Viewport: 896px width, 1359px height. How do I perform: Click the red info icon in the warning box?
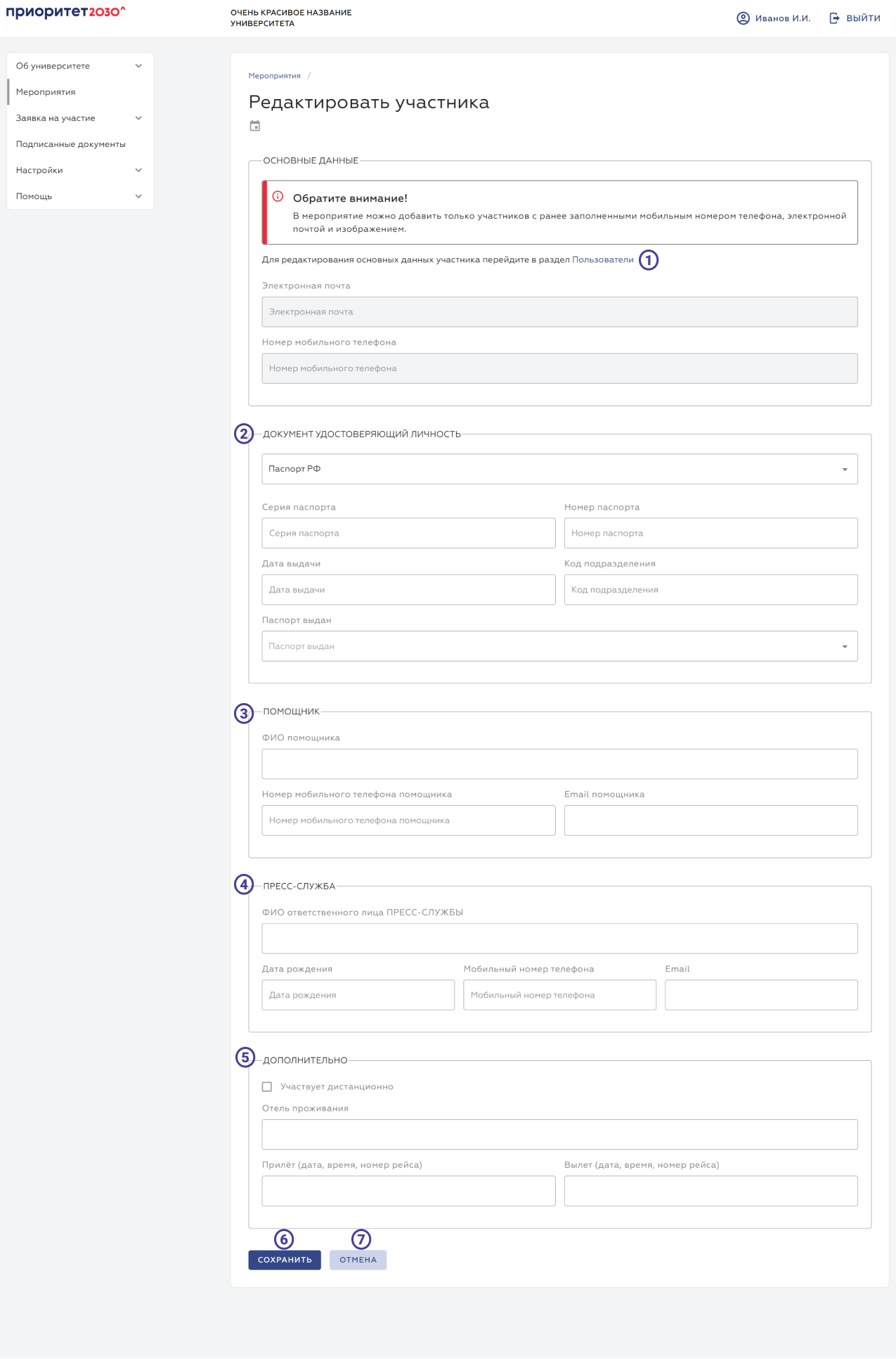pos(278,197)
